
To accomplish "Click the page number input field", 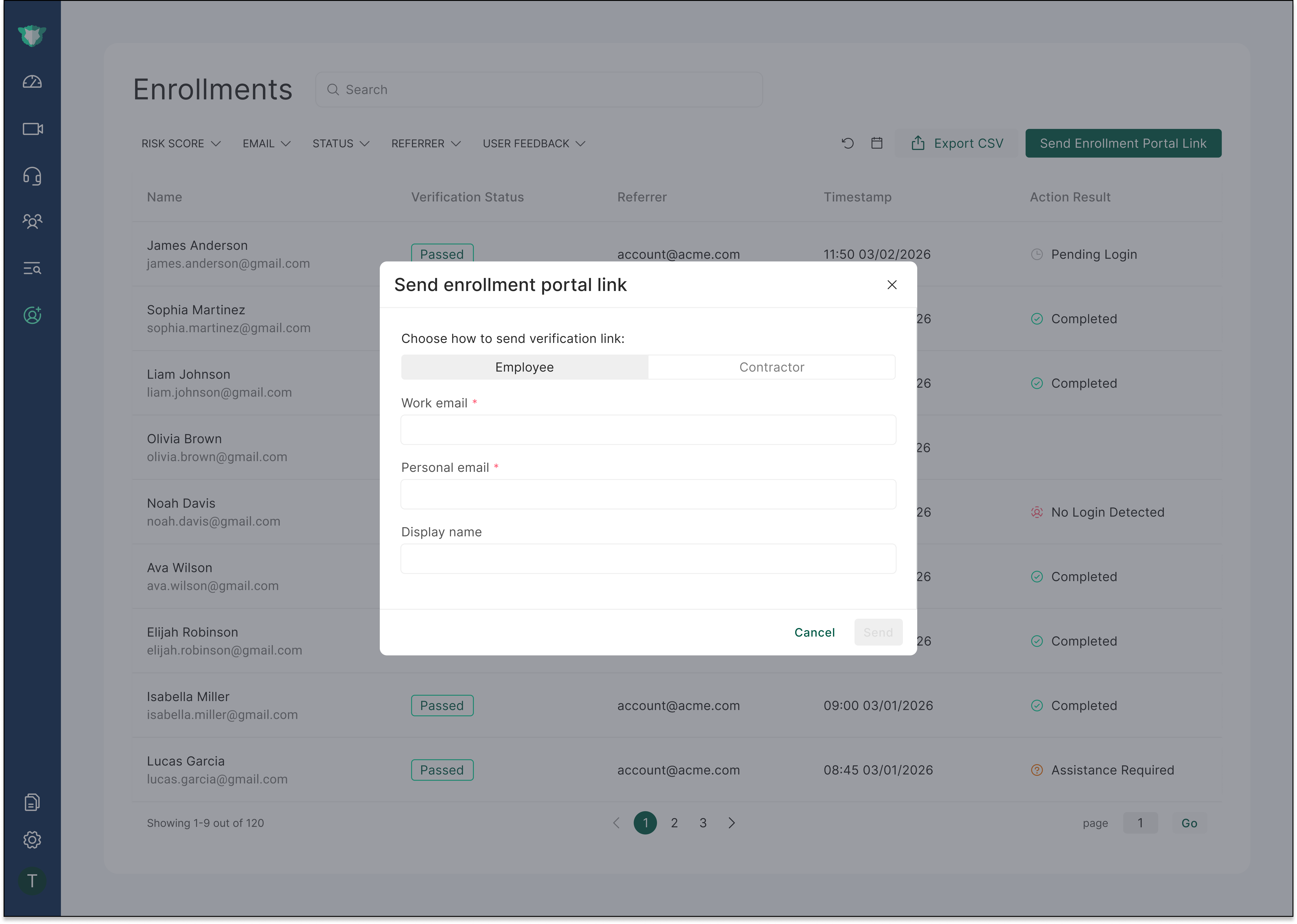I will coord(1140,823).
